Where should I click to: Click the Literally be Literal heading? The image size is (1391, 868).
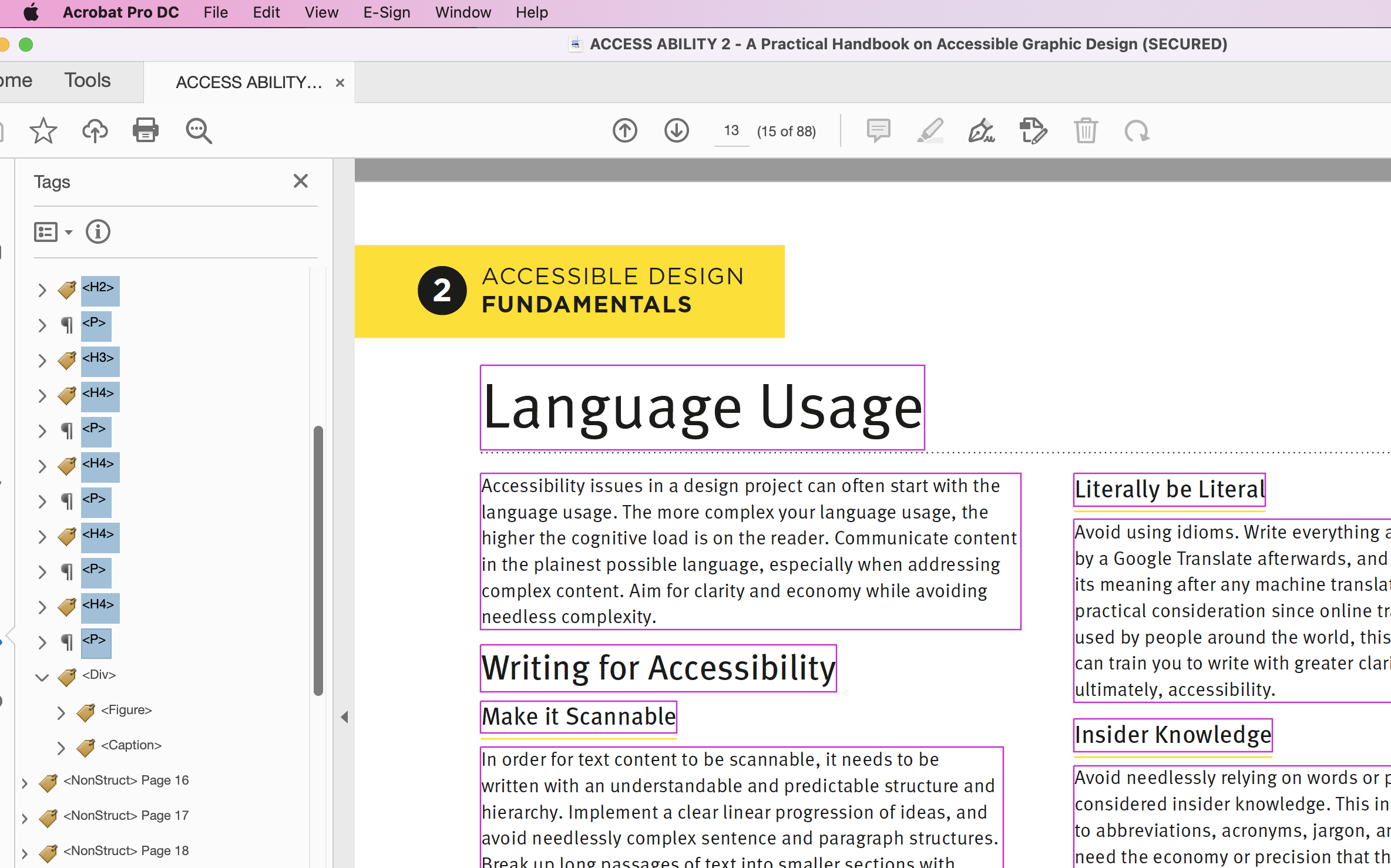tap(1170, 489)
